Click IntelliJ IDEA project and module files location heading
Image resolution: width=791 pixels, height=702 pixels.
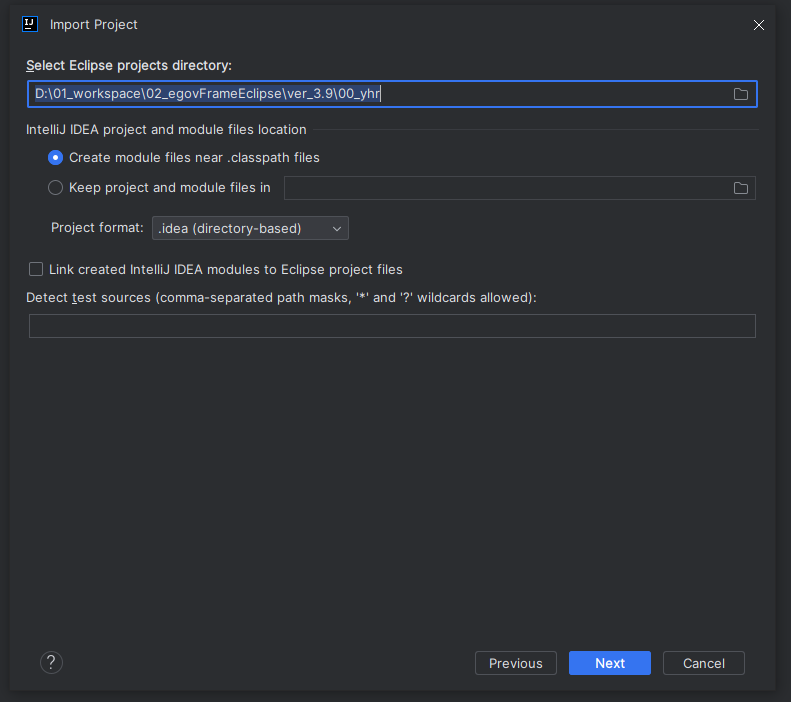point(166,130)
